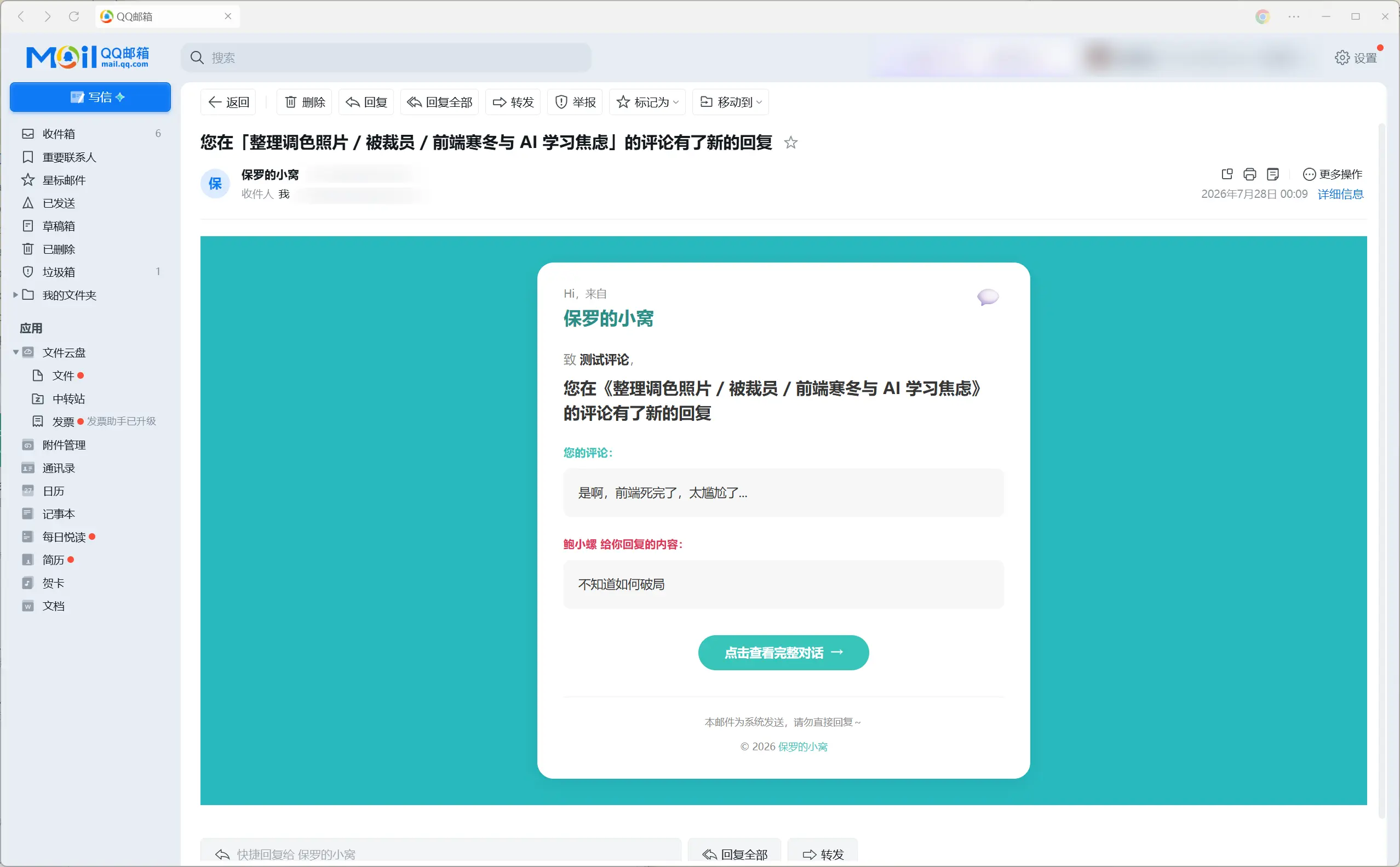Screen dimensions: 1400x867
Task: Click sender name 保罗的小窝 in header
Action: pos(270,174)
